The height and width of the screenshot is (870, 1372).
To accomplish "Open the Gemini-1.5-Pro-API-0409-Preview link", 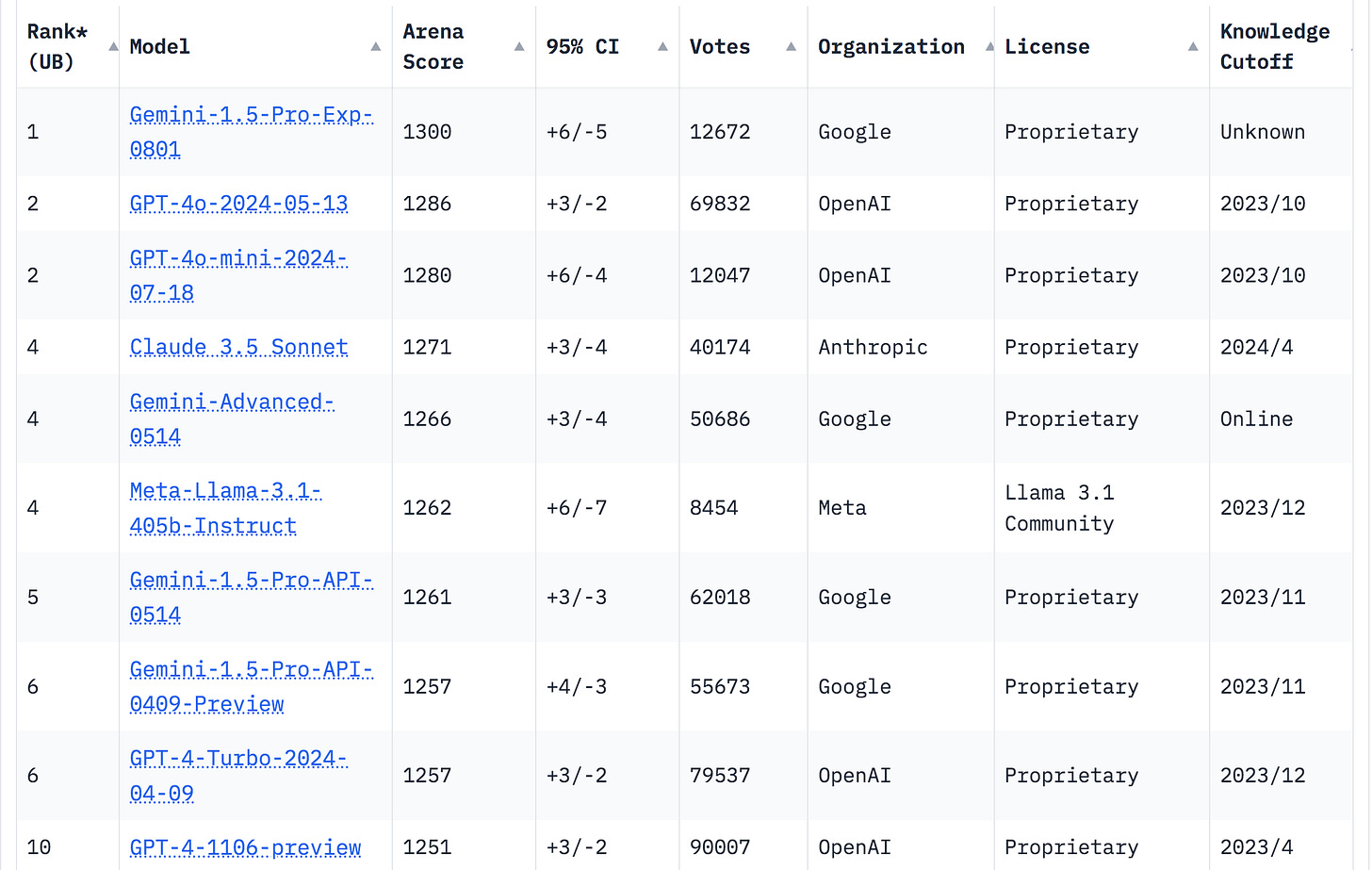I will 251,686.
